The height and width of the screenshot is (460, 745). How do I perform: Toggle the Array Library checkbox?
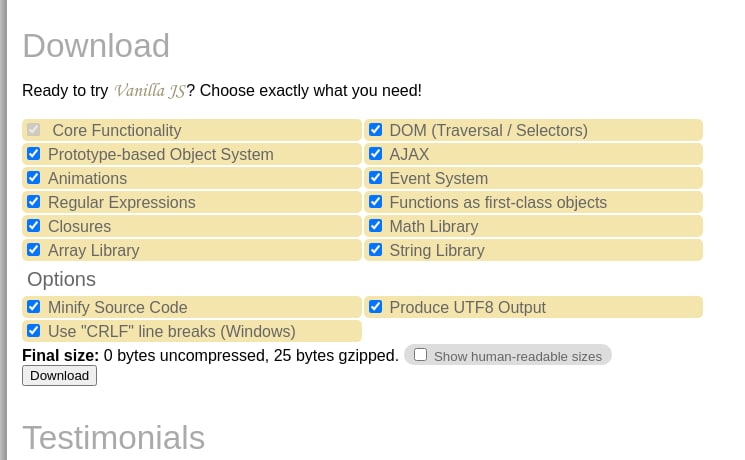point(34,249)
